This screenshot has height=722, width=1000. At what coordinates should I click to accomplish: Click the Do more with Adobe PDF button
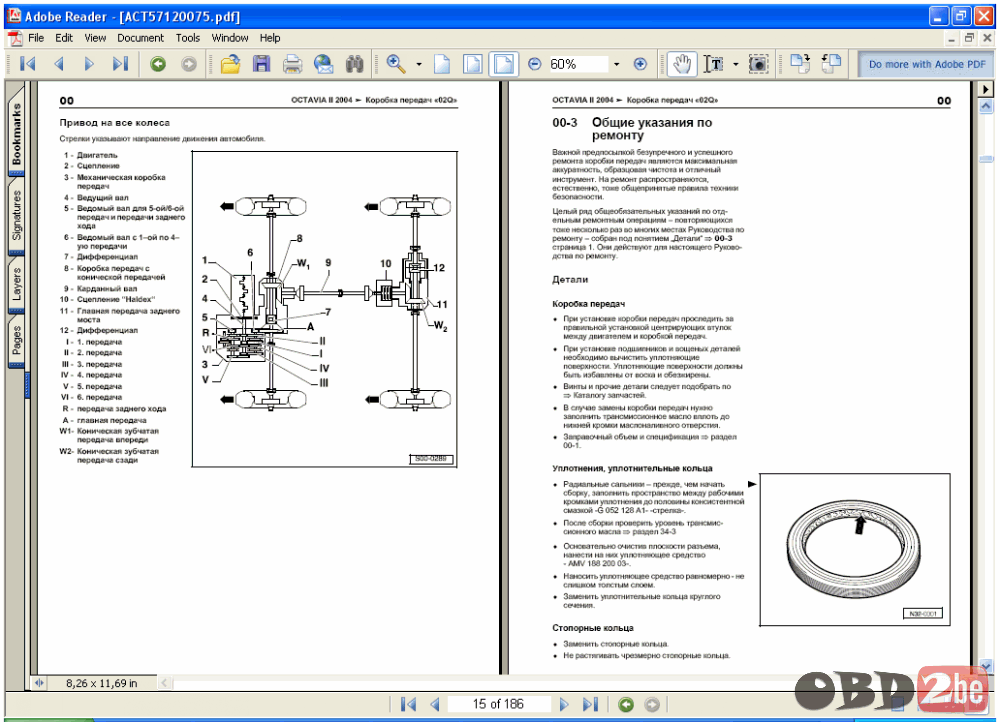pyautogui.click(x=926, y=64)
